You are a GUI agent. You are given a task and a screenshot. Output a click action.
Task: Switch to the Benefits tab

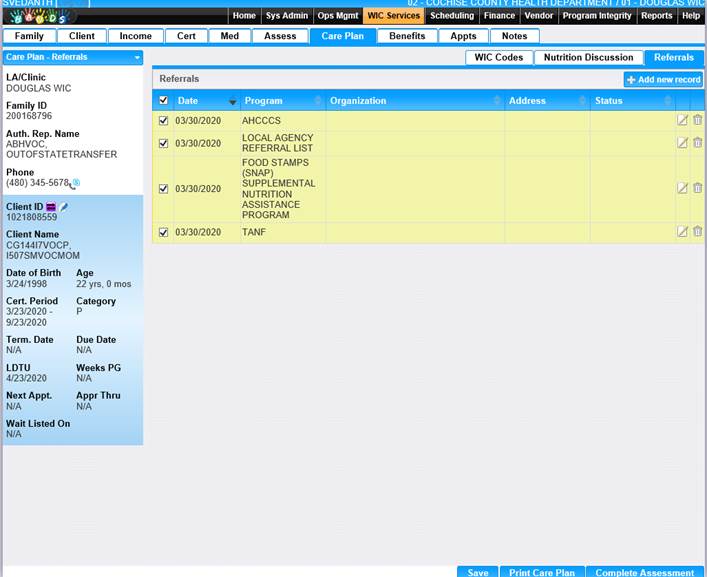[407, 36]
